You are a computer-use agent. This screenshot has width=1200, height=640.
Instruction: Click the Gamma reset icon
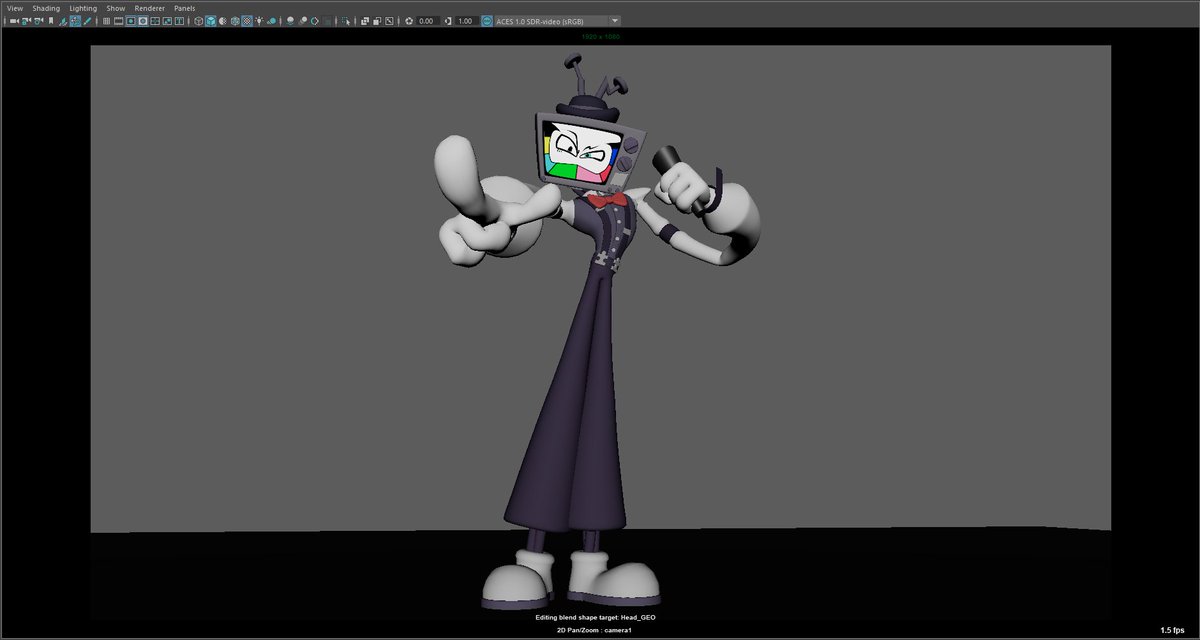click(448, 21)
